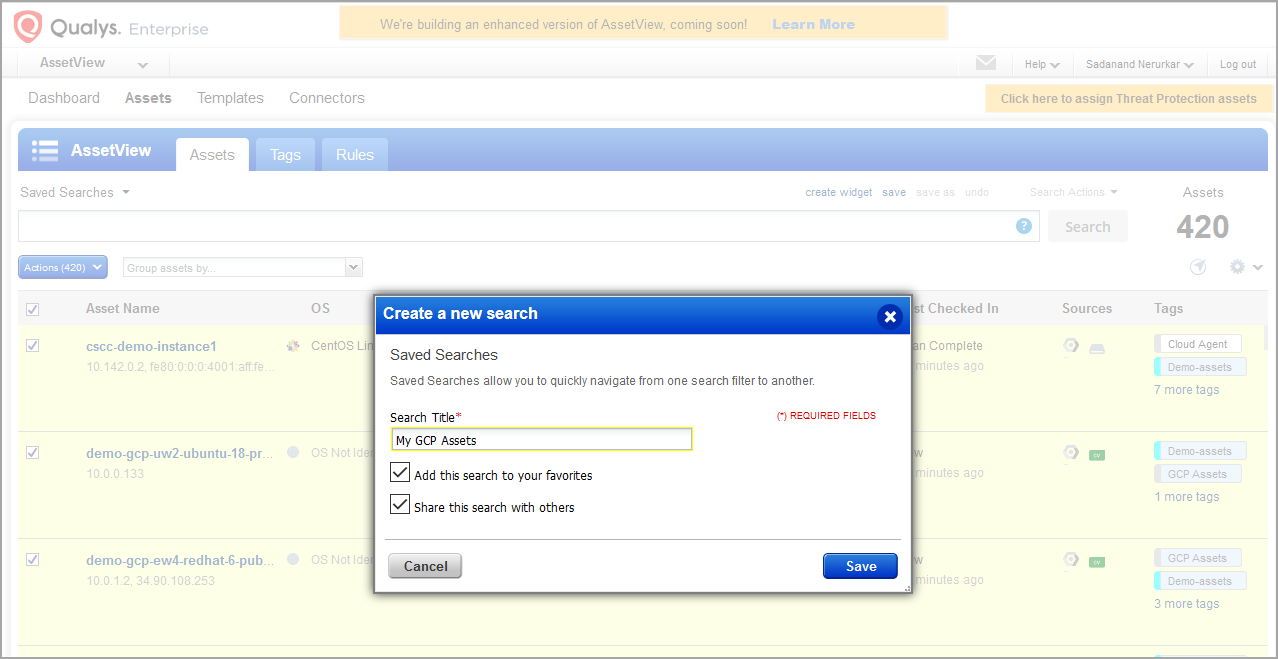Click the Qualys logo icon
The image size is (1278, 659).
point(28,26)
